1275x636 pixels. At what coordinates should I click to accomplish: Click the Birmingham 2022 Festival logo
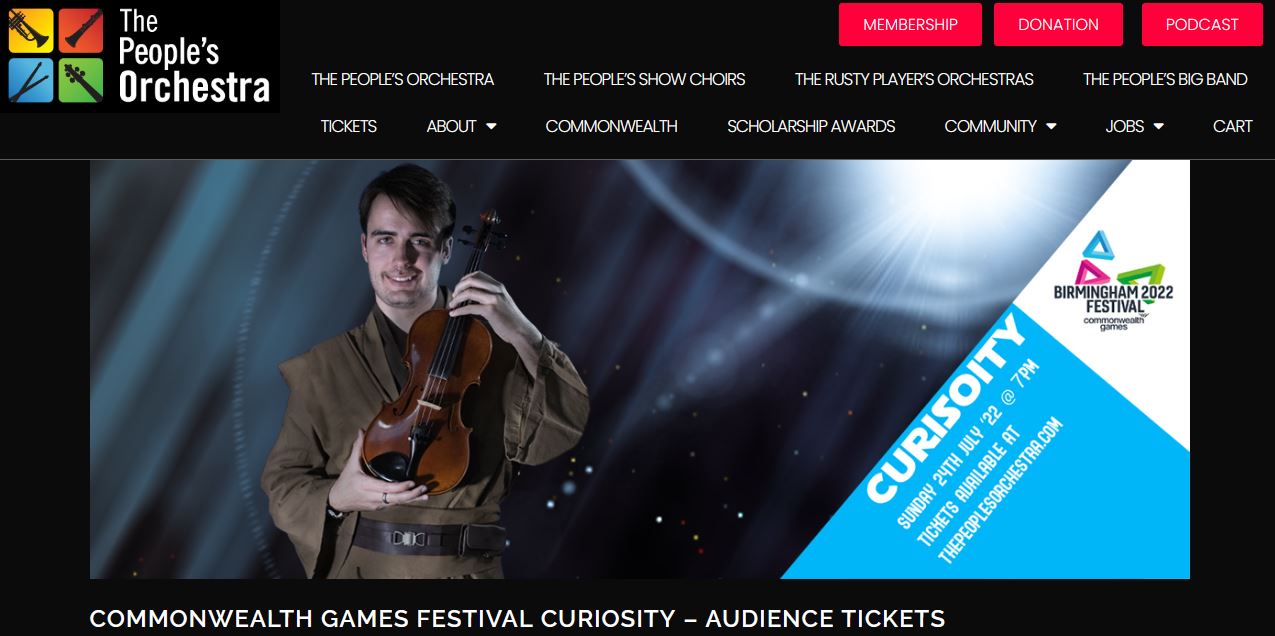click(x=1113, y=282)
